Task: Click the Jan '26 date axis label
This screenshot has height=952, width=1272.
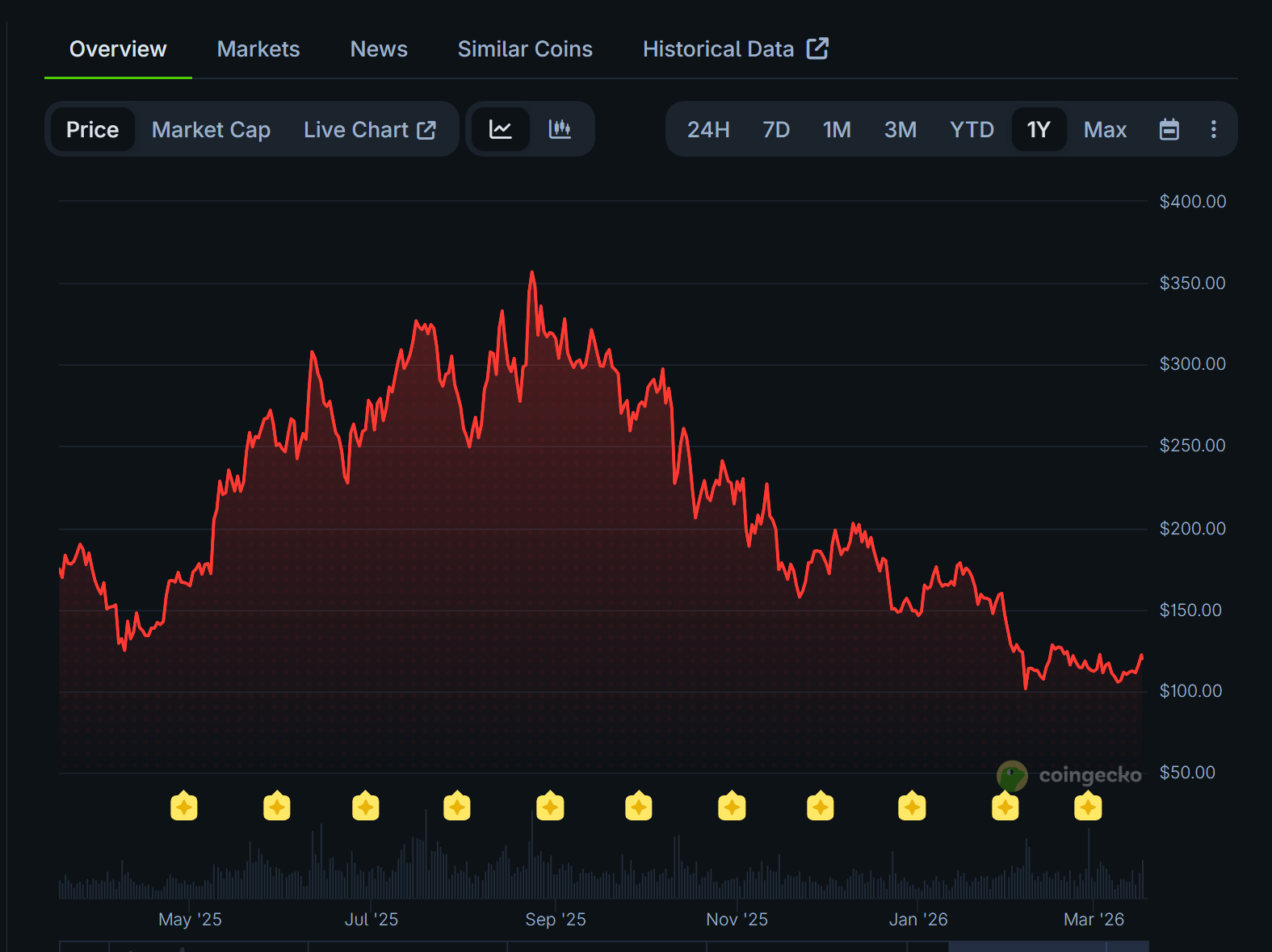Action: click(x=918, y=920)
